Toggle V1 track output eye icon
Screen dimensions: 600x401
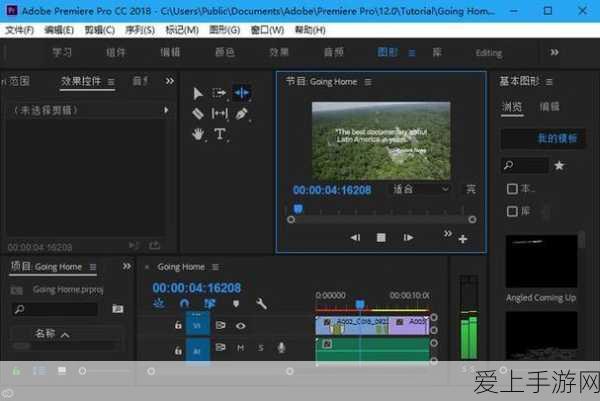point(240,326)
